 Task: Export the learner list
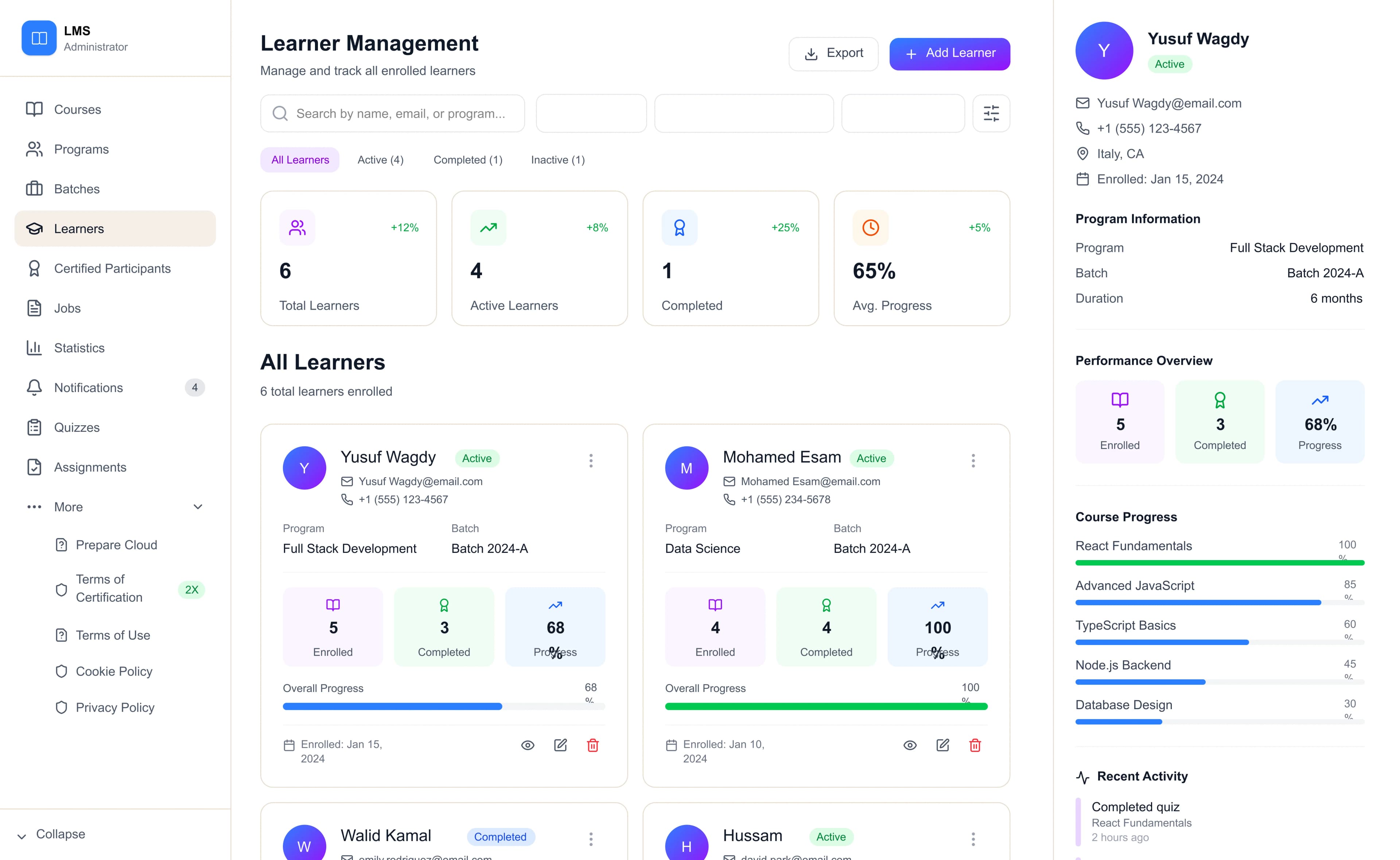tap(833, 54)
